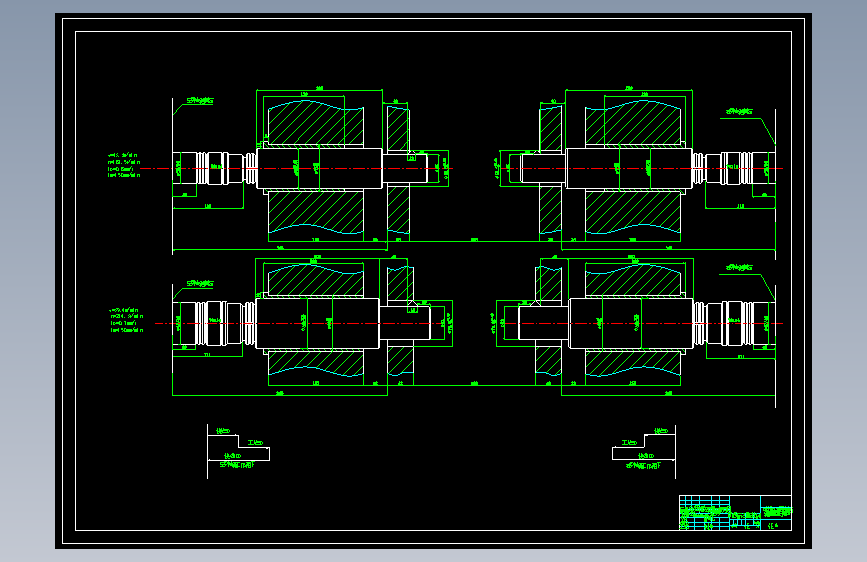
Task: Pick the upper hatched block in top-right view
Action: coord(633,123)
